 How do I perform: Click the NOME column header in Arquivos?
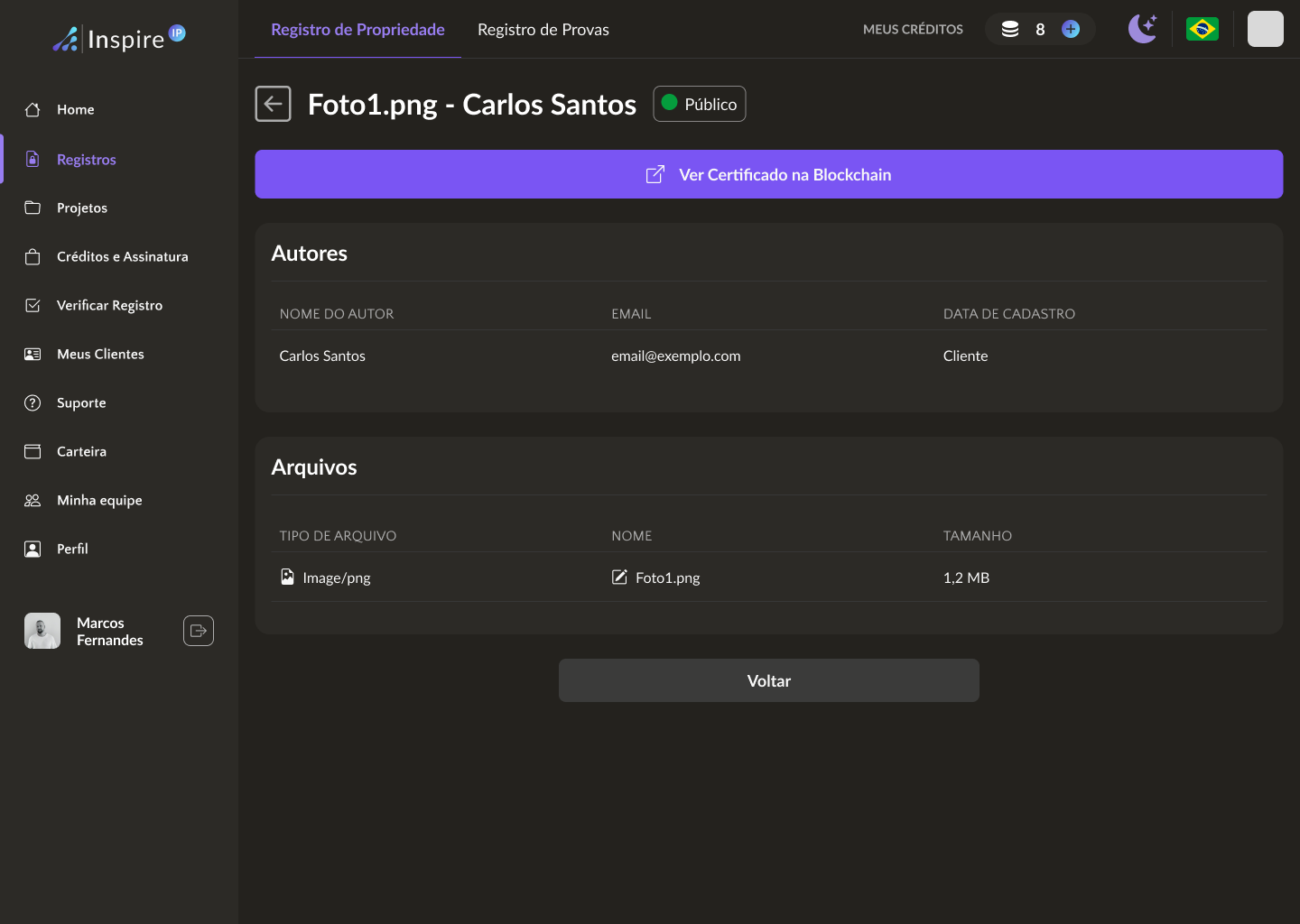[632, 535]
